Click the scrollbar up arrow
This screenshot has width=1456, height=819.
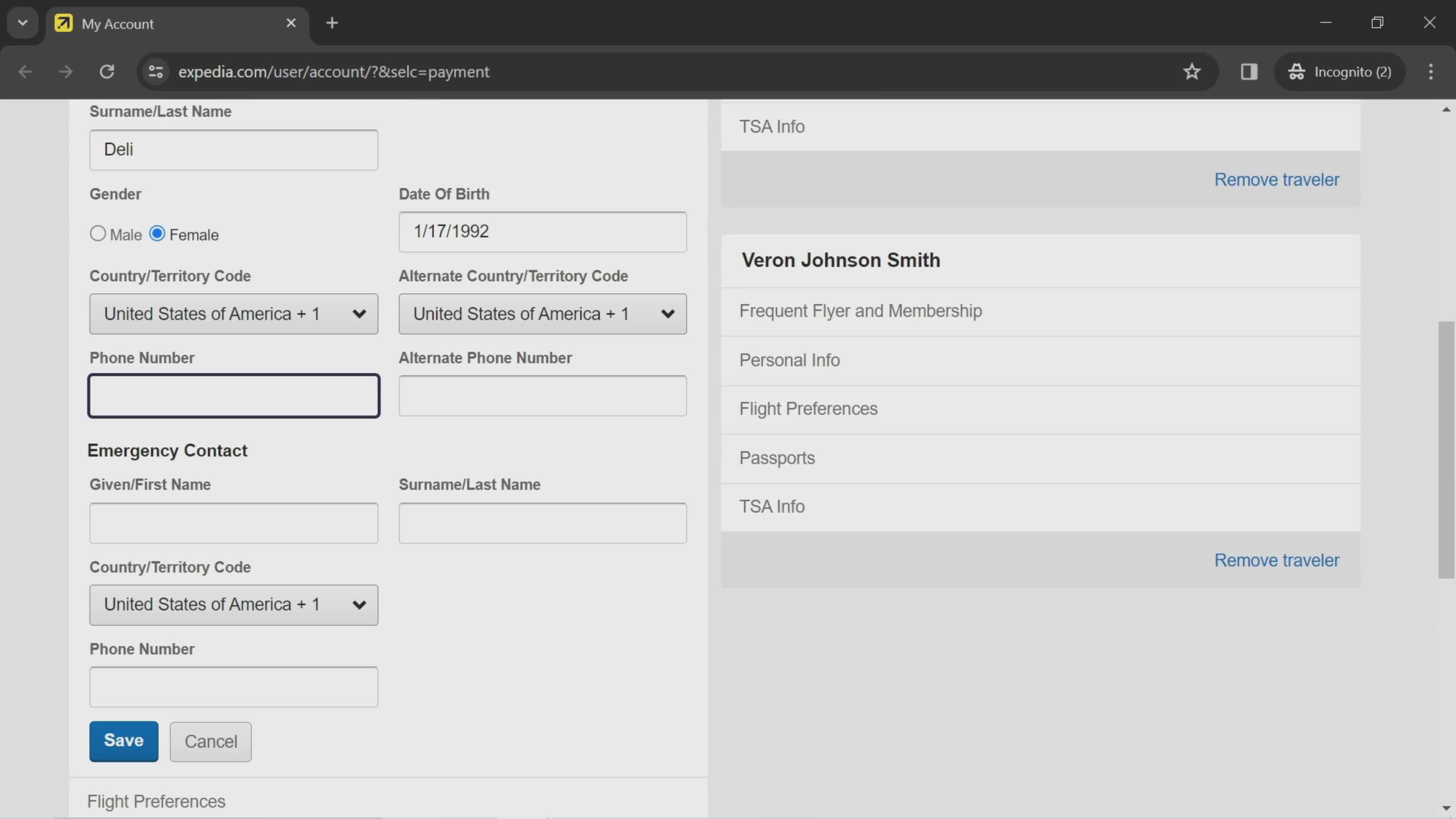point(1446,110)
